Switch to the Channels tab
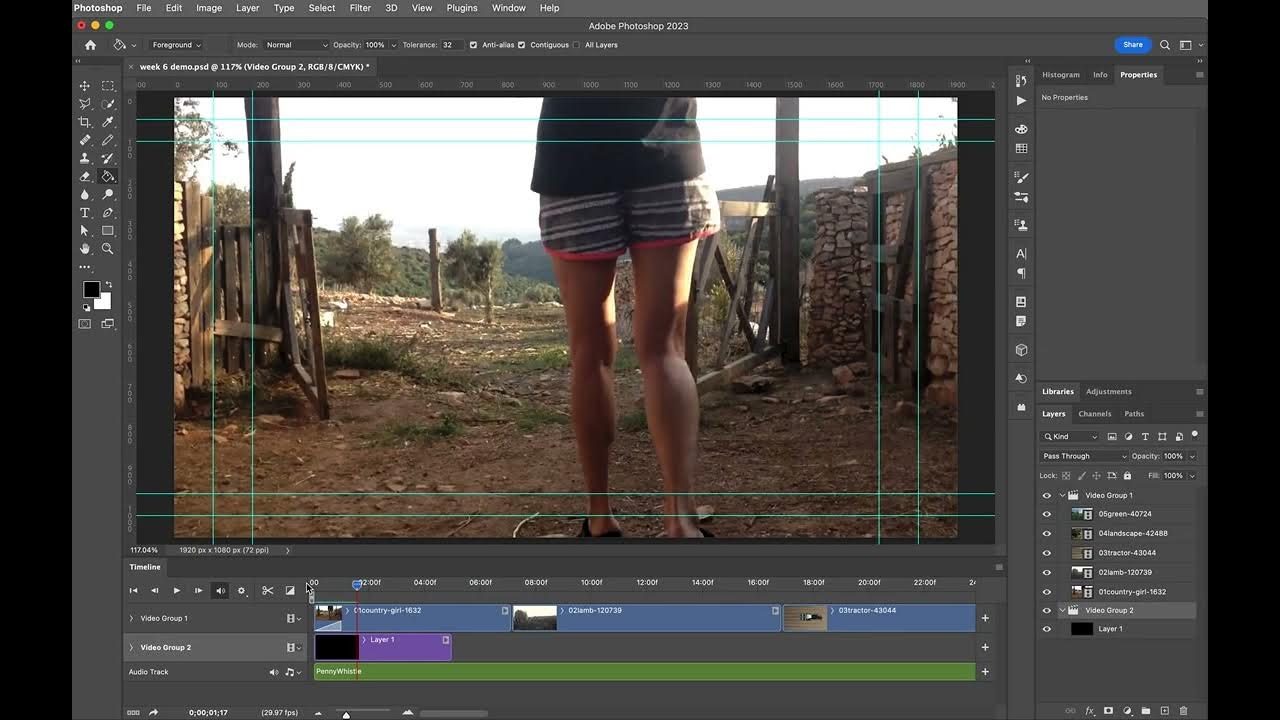This screenshot has width=1280, height=720. click(1094, 414)
